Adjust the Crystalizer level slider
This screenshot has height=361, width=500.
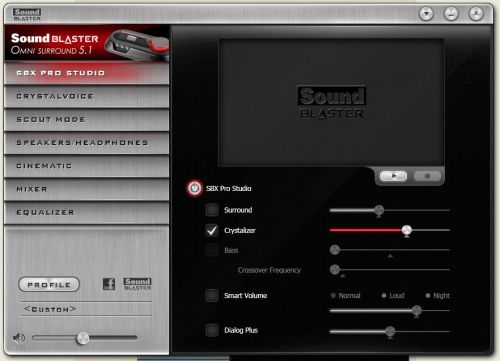[406, 230]
